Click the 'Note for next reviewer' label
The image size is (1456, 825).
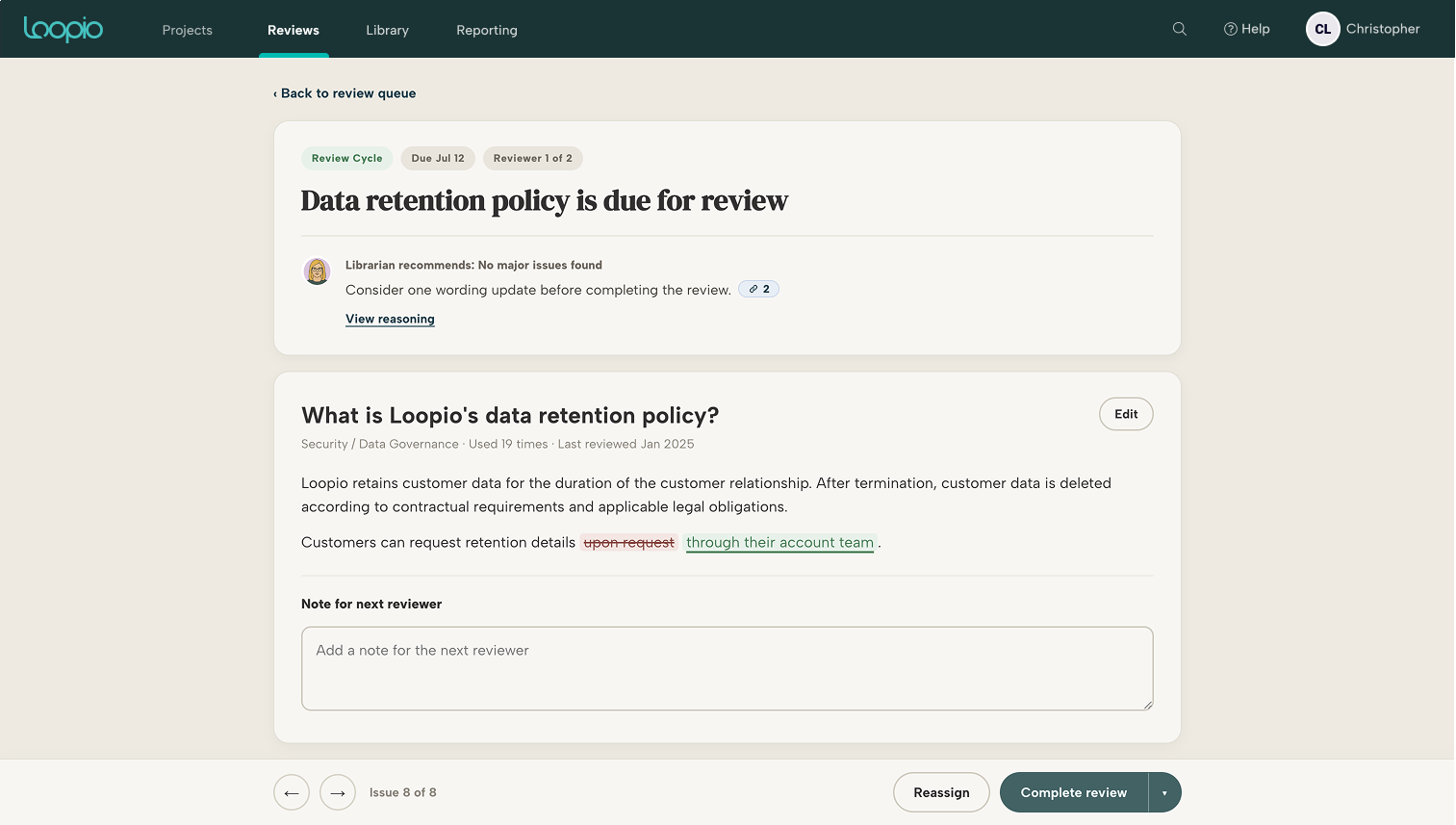pyautogui.click(x=371, y=604)
